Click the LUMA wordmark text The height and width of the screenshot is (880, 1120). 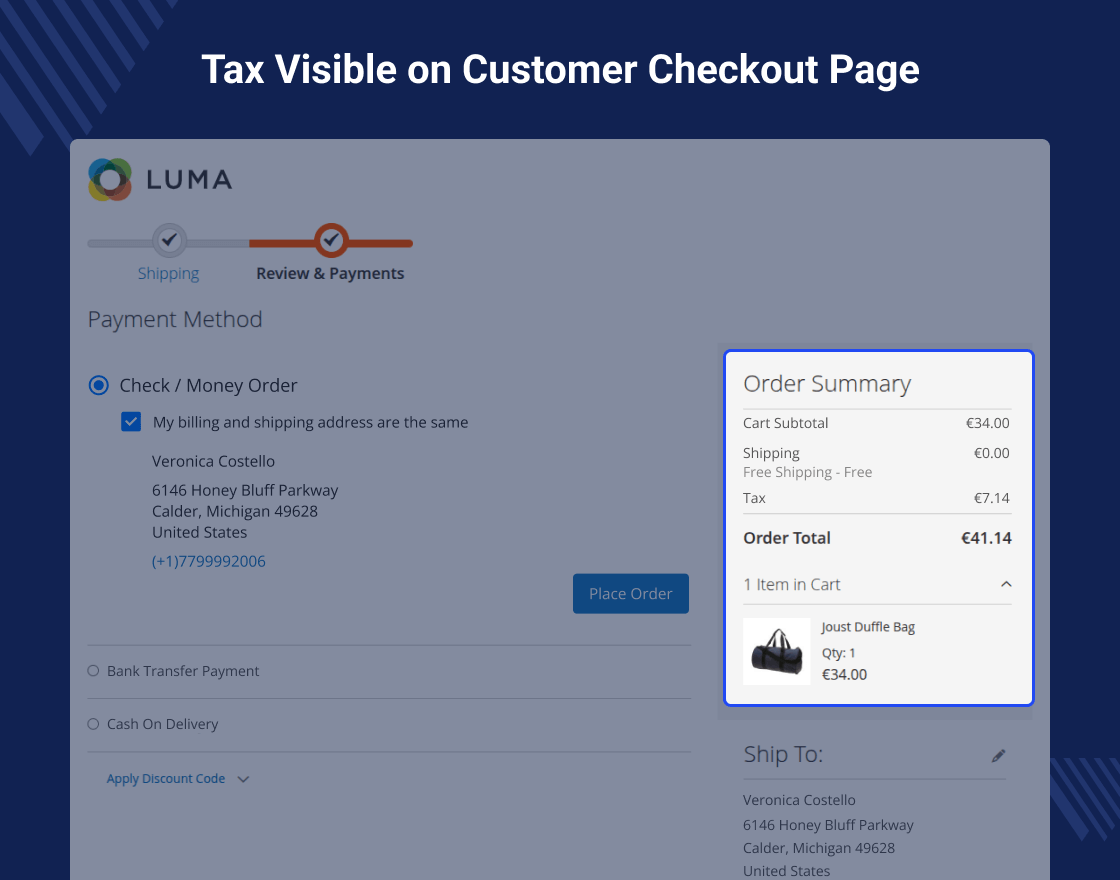click(189, 180)
